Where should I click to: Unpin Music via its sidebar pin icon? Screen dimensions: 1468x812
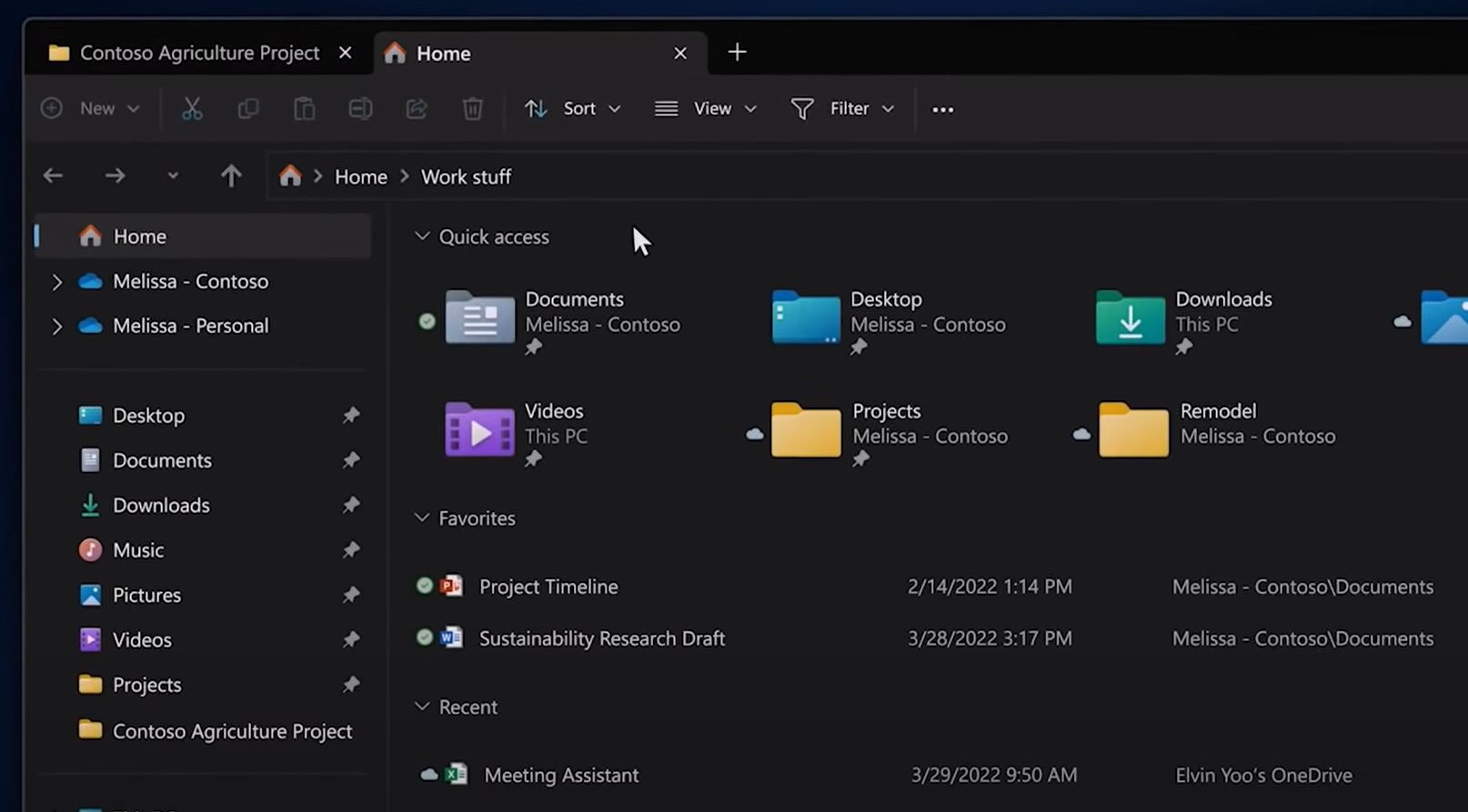click(x=351, y=549)
